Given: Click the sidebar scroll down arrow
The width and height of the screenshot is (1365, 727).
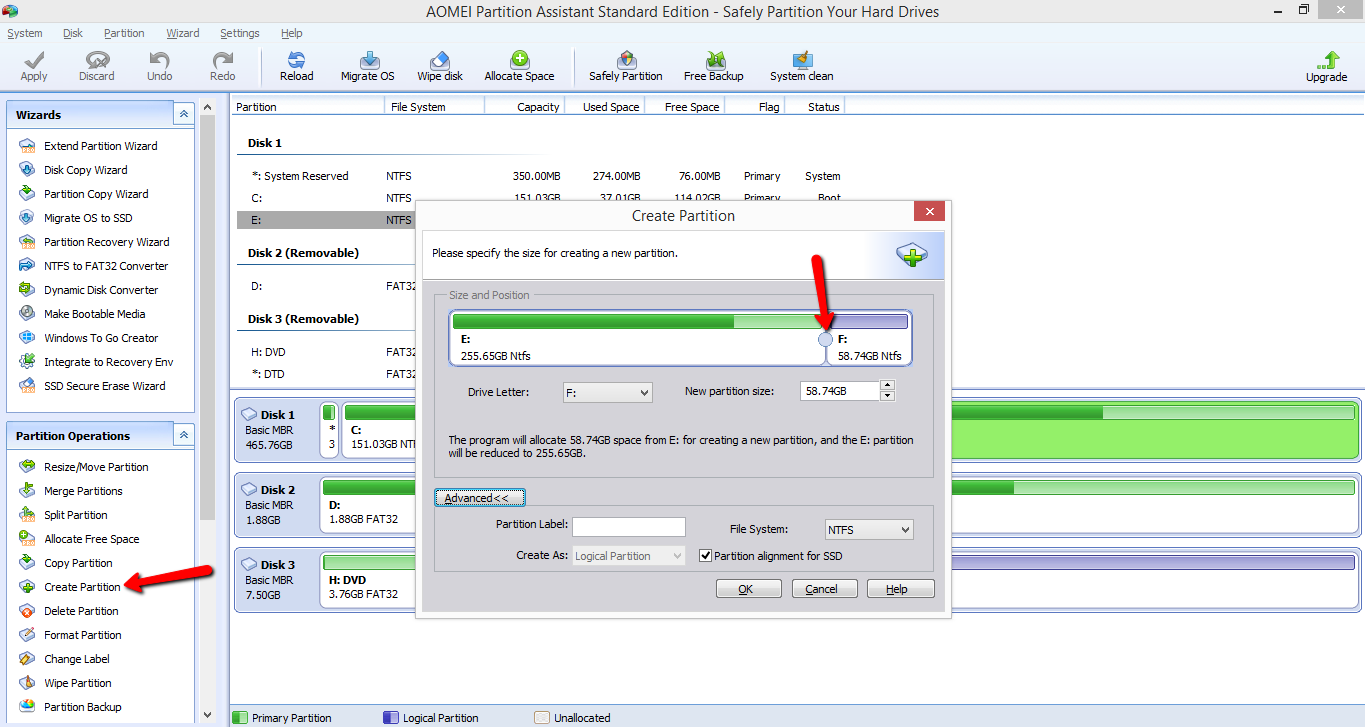Looking at the screenshot, I should [207, 714].
